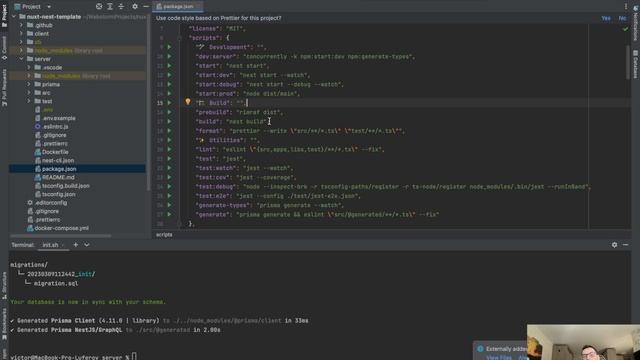Expand the .vscode folder
This screenshot has height=360, width=640.
(29, 67)
